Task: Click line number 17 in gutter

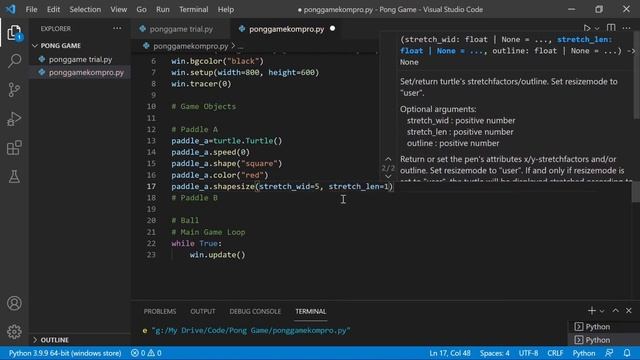Action: point(151,186)
